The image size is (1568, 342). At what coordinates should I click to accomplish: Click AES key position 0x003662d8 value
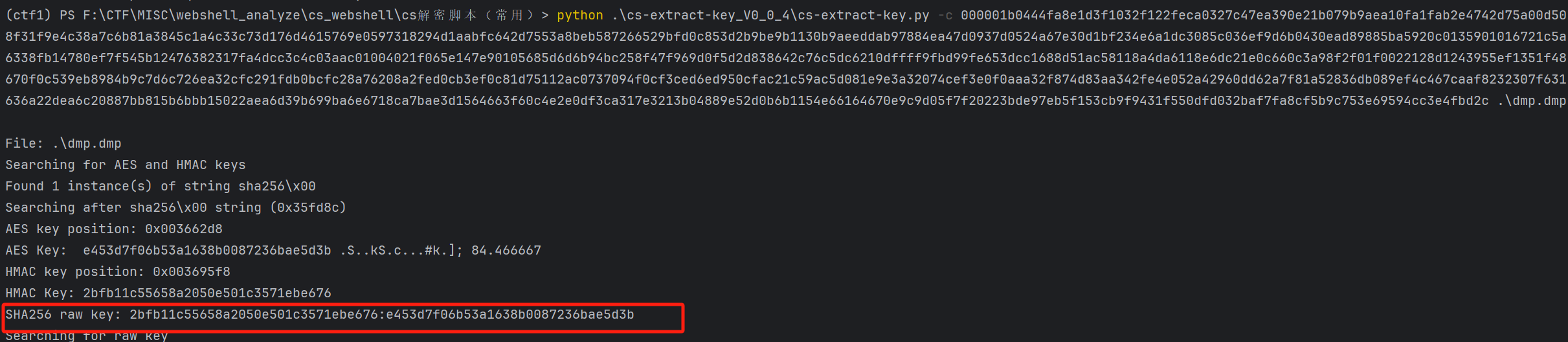pos(184,229)
